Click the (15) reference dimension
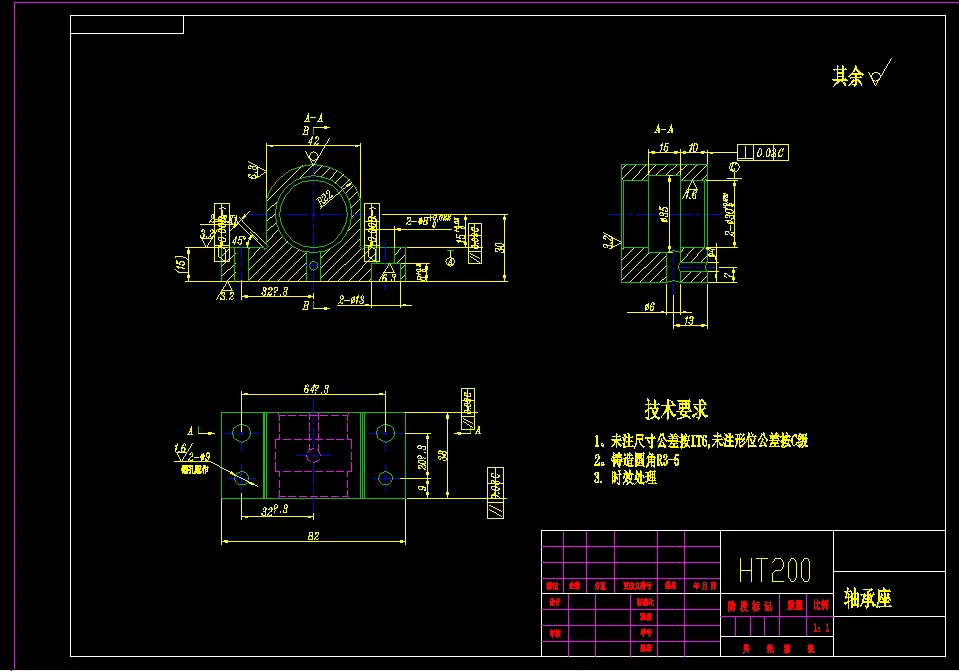The width and height of the screenshot is (959, 671). click(x=180, y=264)
